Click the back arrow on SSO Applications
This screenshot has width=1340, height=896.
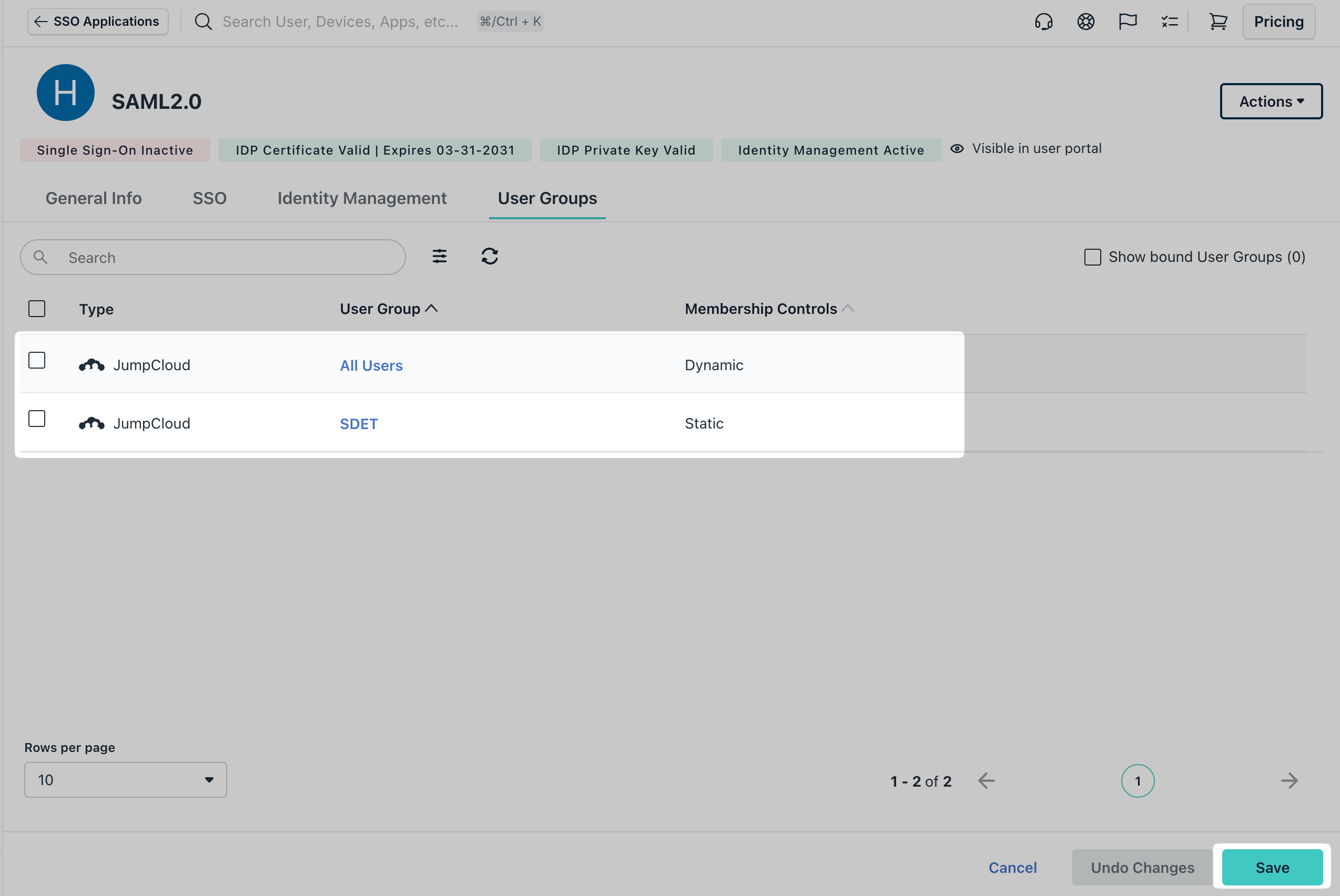40,21
